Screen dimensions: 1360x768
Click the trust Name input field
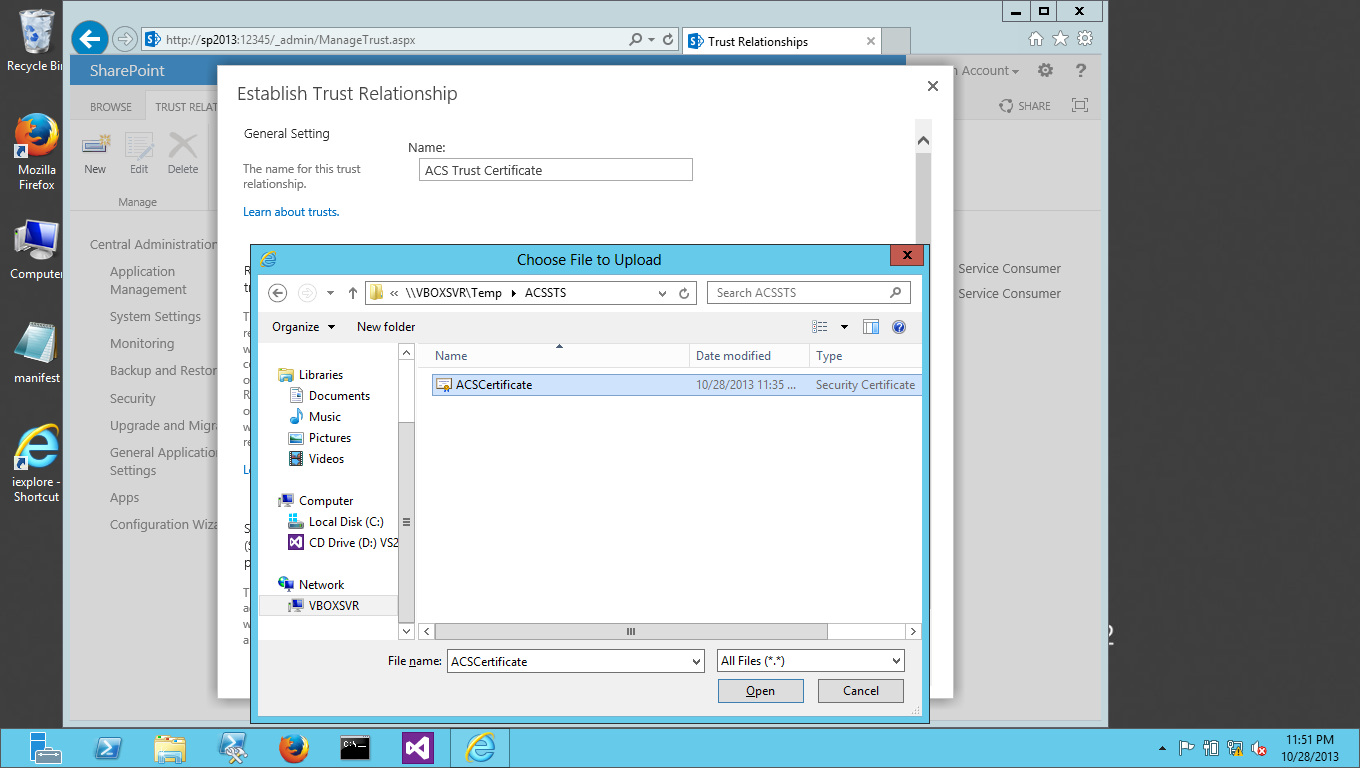(x=555, y=170)
